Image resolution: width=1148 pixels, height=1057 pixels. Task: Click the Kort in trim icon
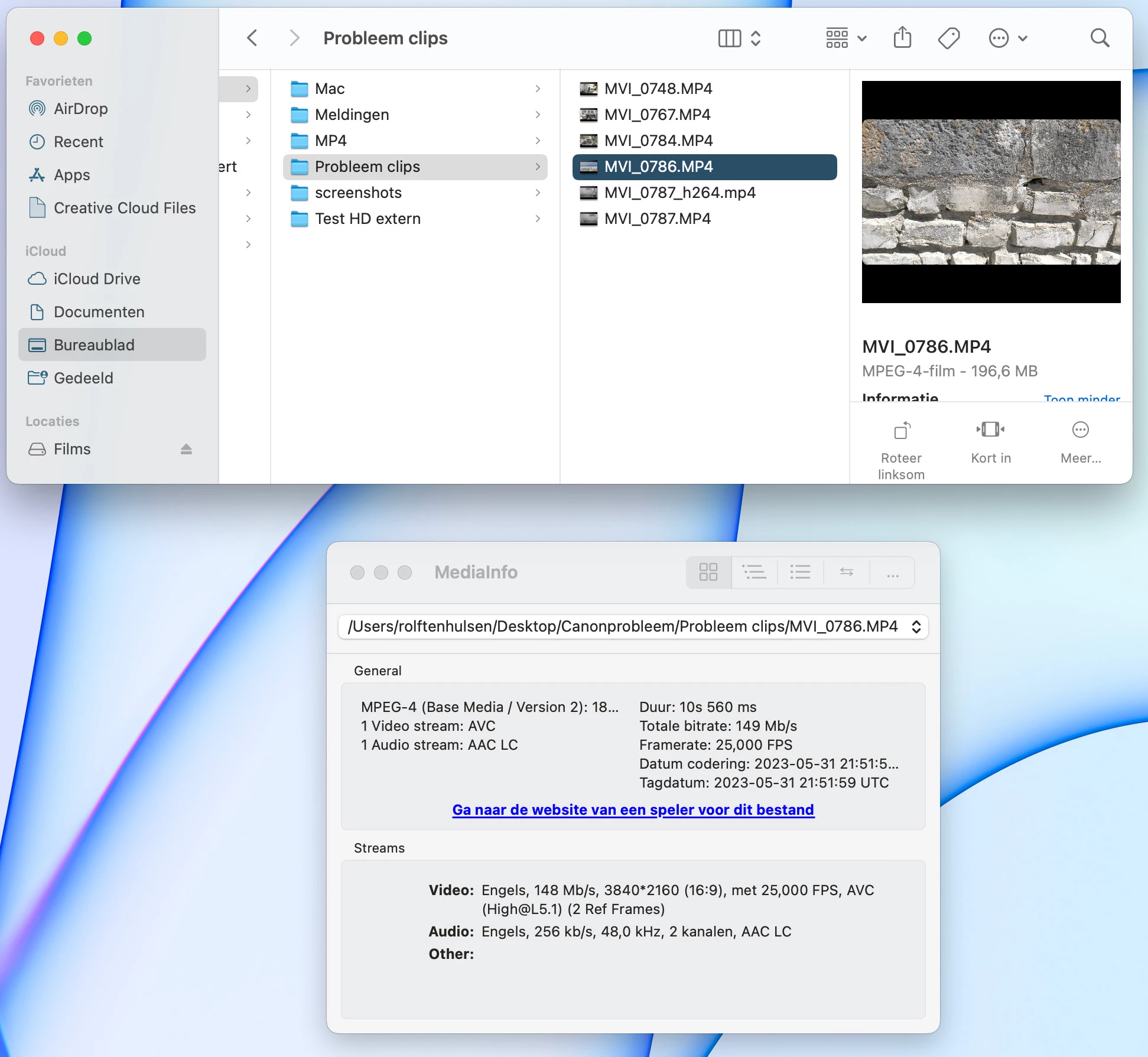(x=991, y=430)
